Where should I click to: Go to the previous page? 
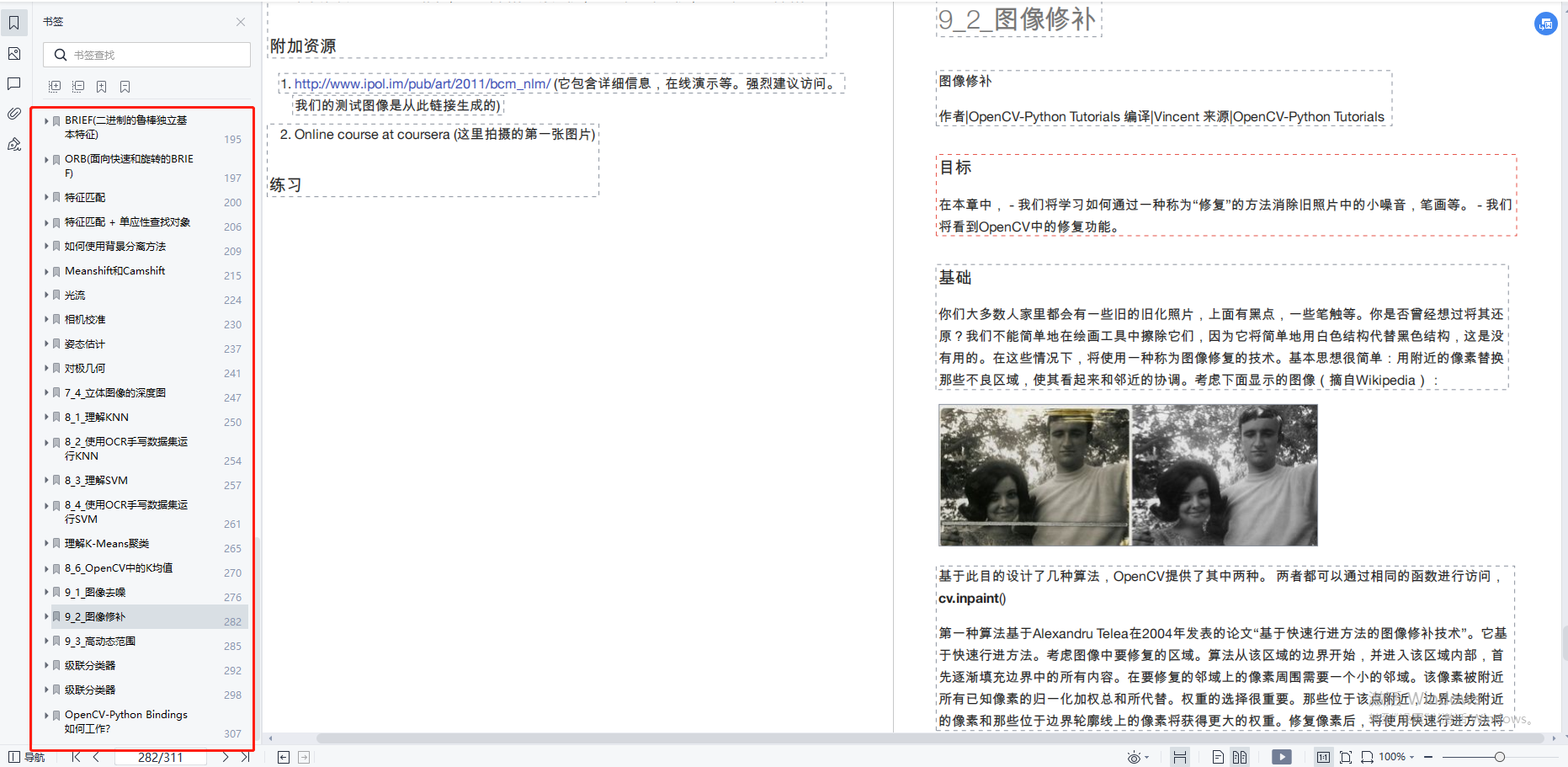96,757
